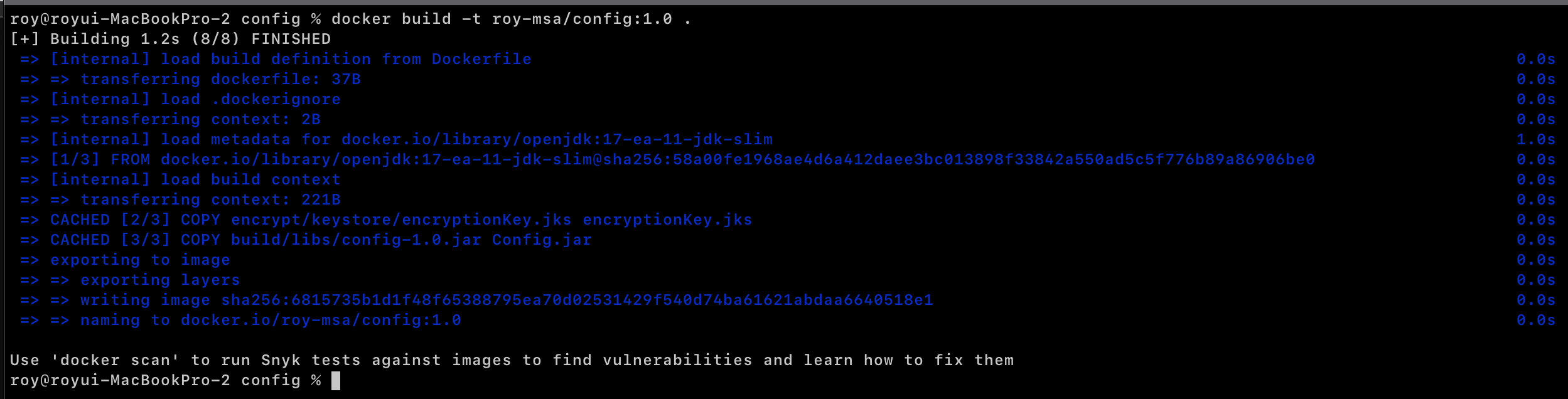This screenshot has width=1568, height=399.
Task: Click the 'load metadata for docker.io' line
Action: (411, 139)
